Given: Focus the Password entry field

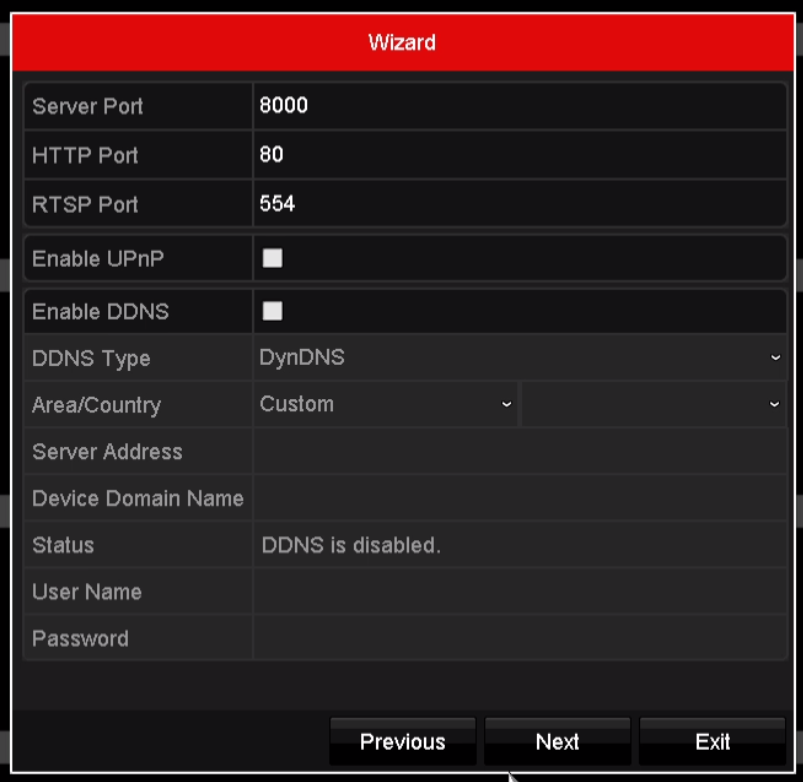Looking at the screenshot, I should pyautogui.click(x=518, y=638).
